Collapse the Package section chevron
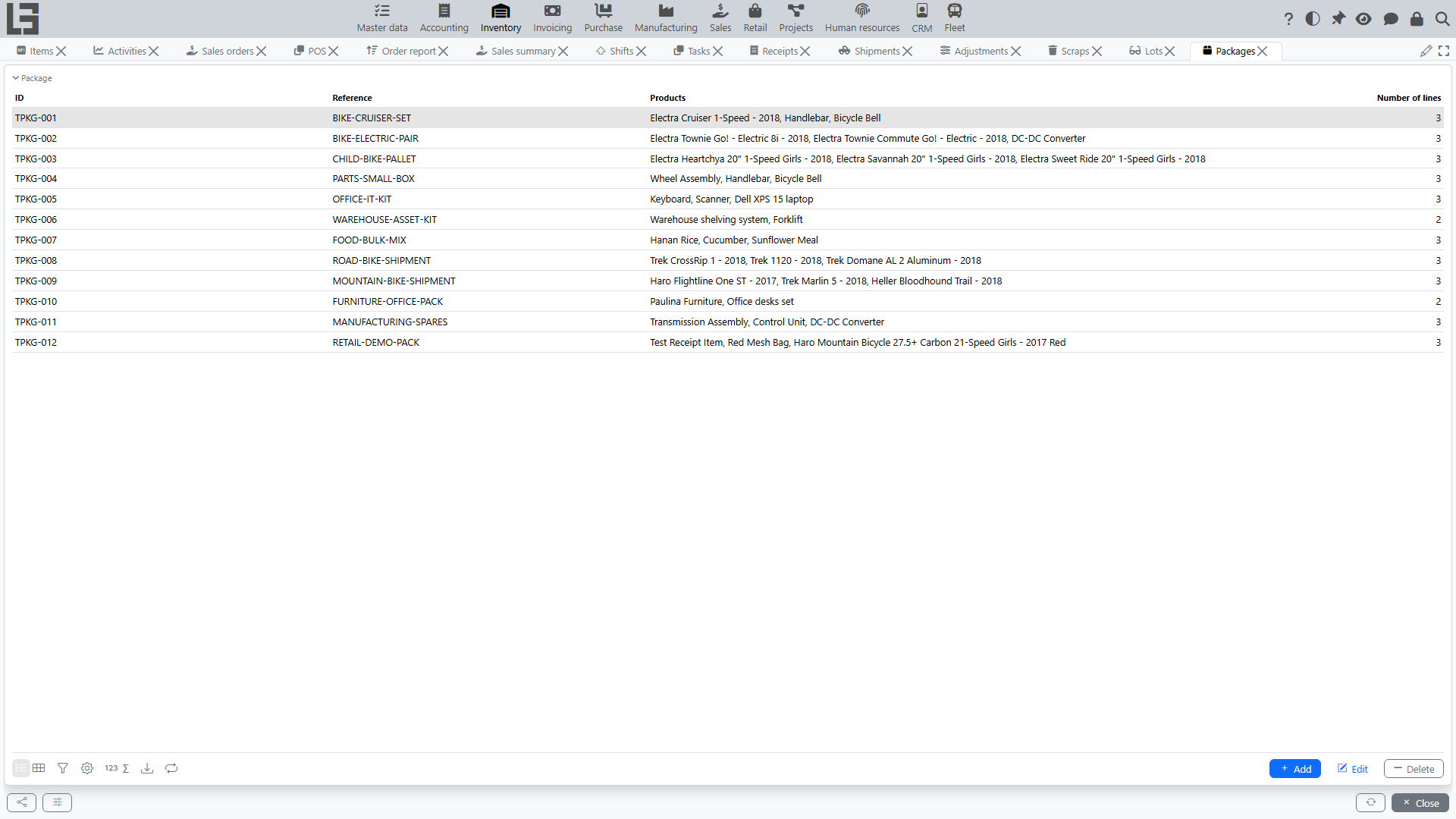This screenshot has height=819, width=1456. click(15, 78)
